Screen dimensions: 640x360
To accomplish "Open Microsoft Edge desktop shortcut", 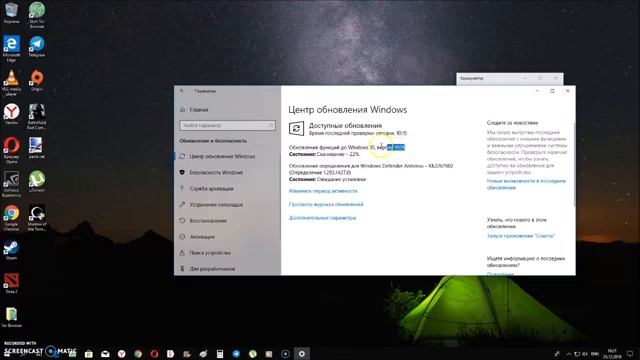I will [11, 48].
